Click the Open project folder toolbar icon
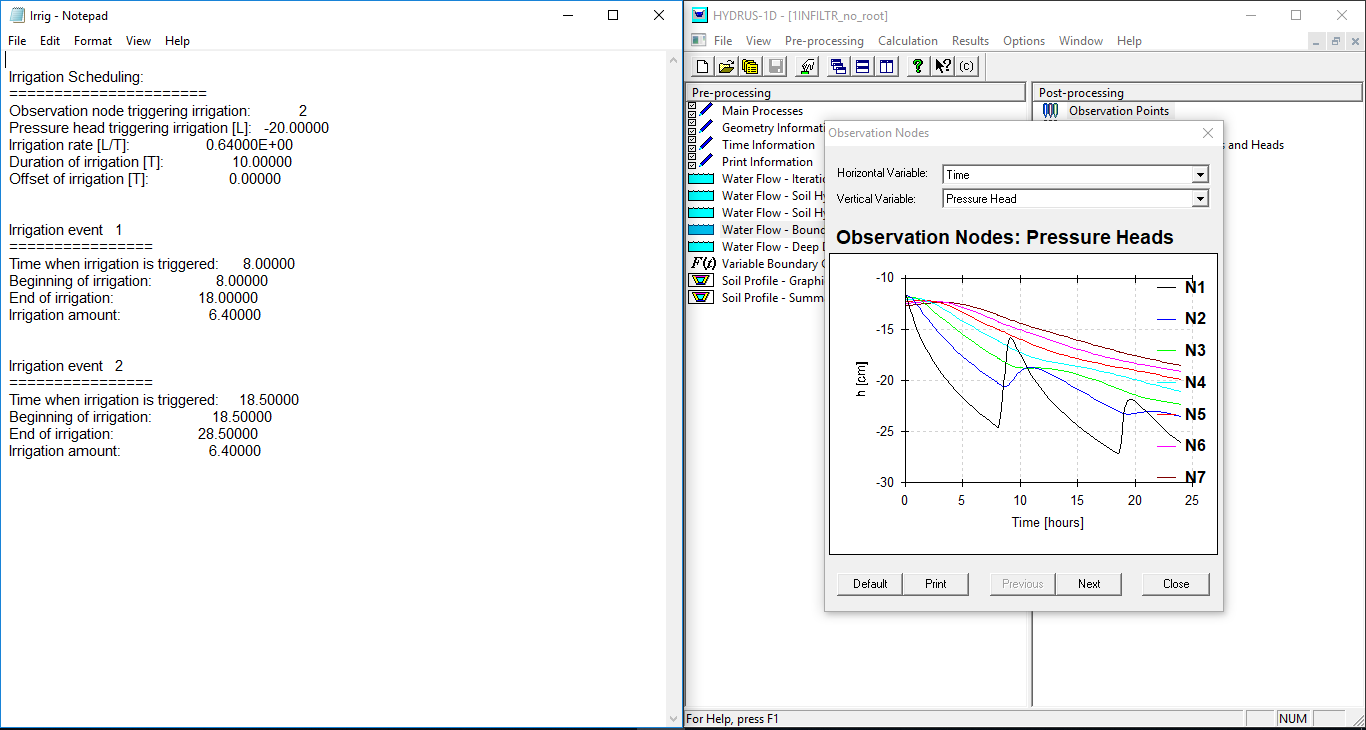This screenshot has height=730, width=1366. point(726,67)
